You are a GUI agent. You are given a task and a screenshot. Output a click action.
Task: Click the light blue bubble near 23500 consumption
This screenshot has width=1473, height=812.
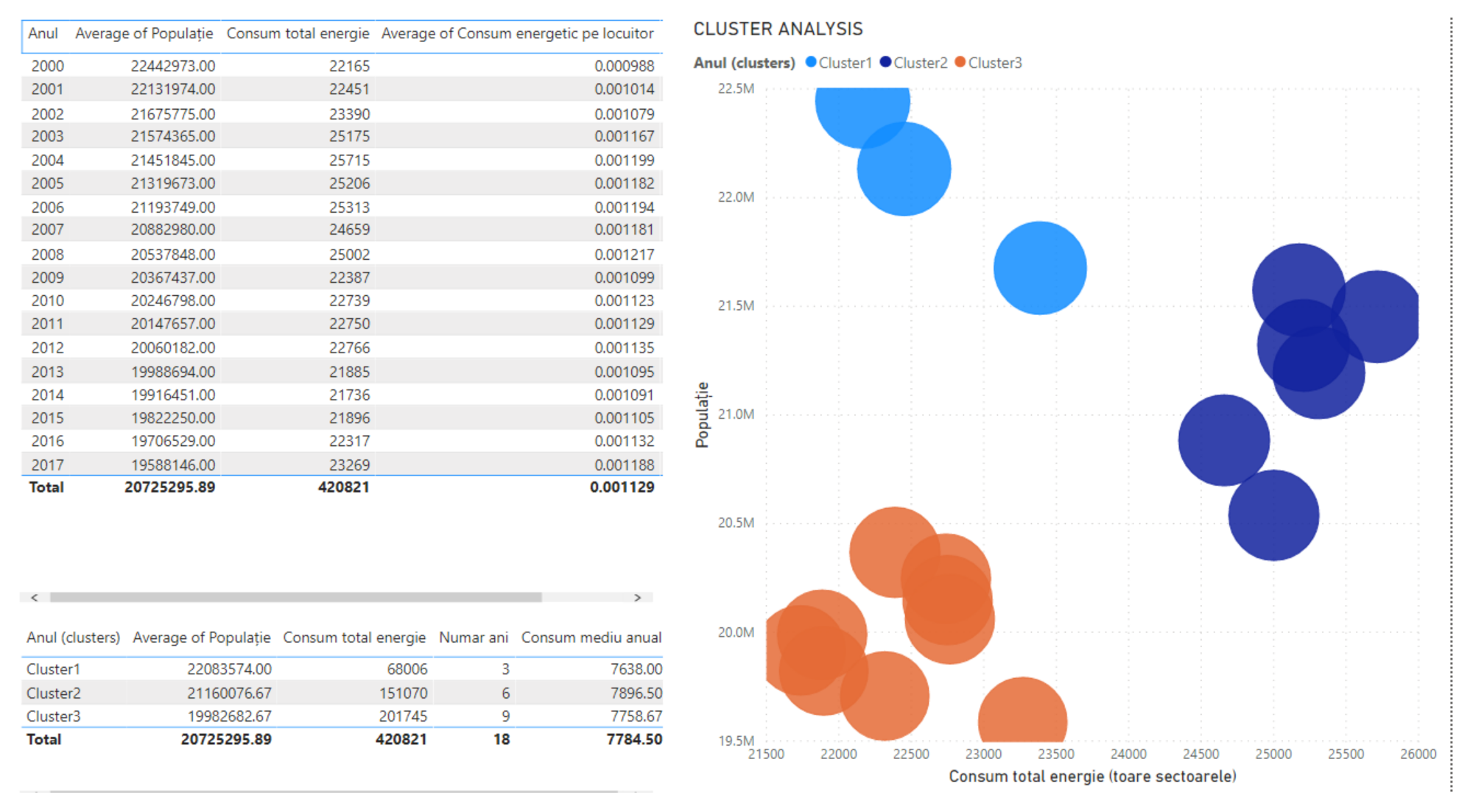click(1040, 268)
